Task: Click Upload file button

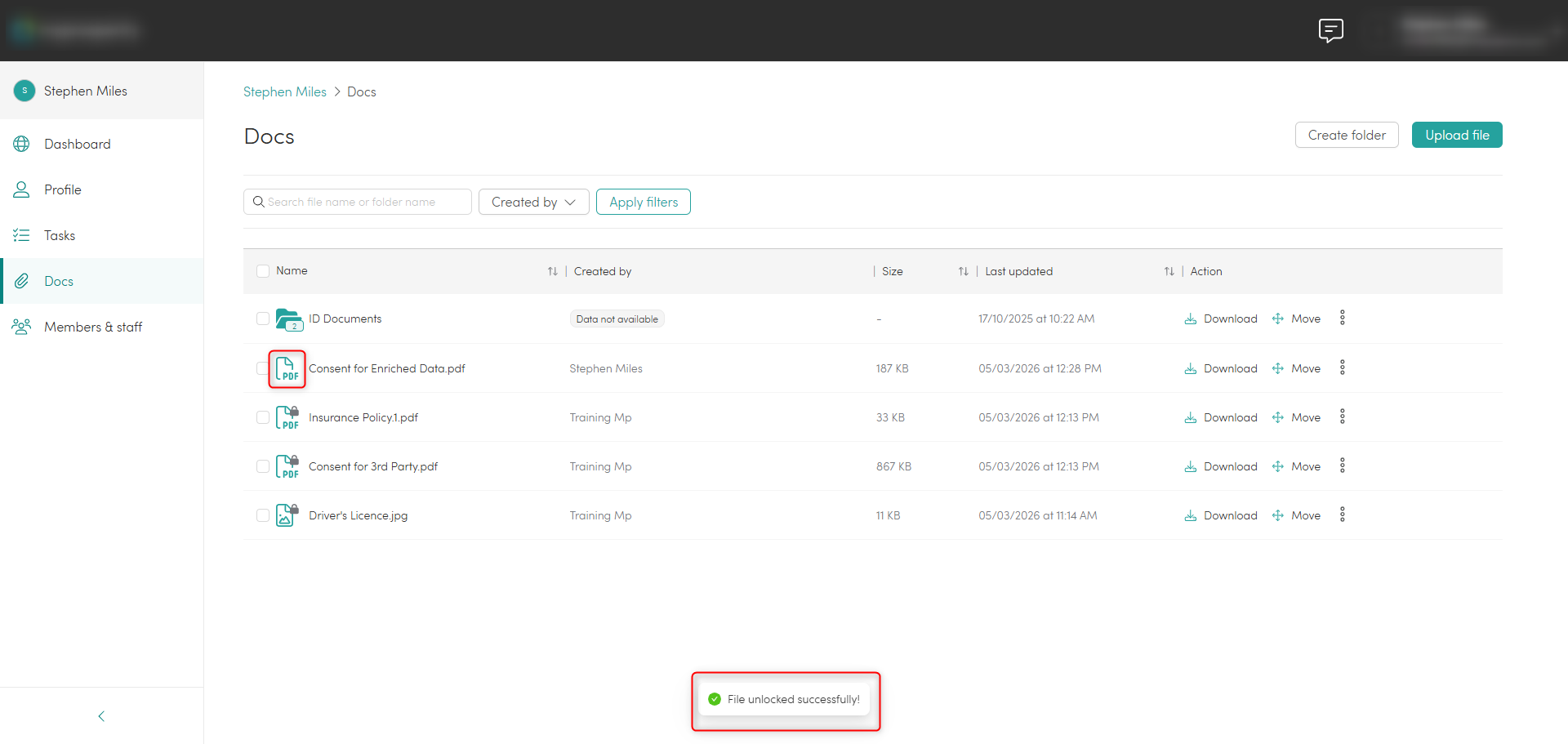Action: [1457, 135]
